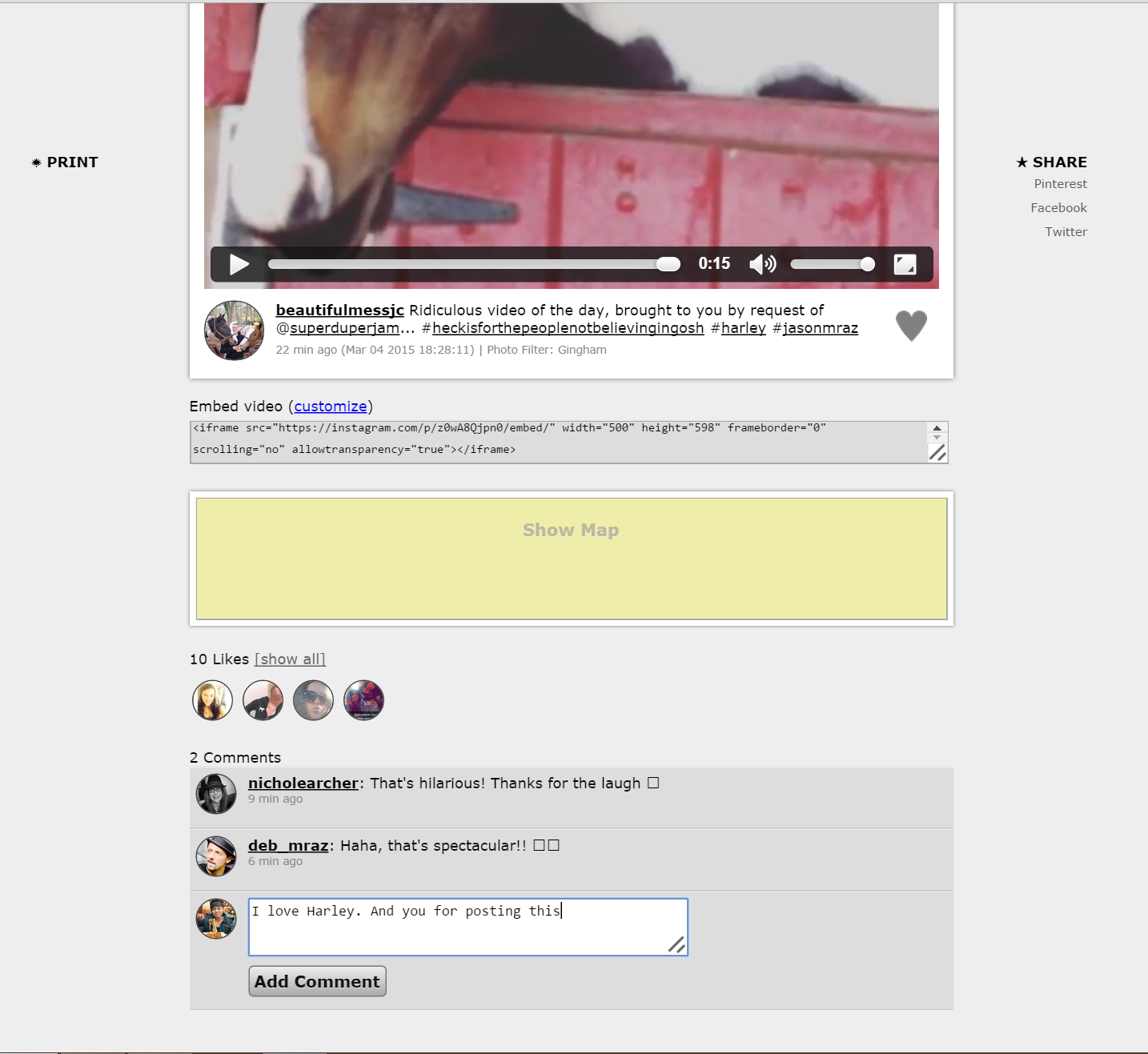Mute the video with the speaker icon
Image resolution: width=1148 pixels, height=1054 pixels.
coord(761,264)
